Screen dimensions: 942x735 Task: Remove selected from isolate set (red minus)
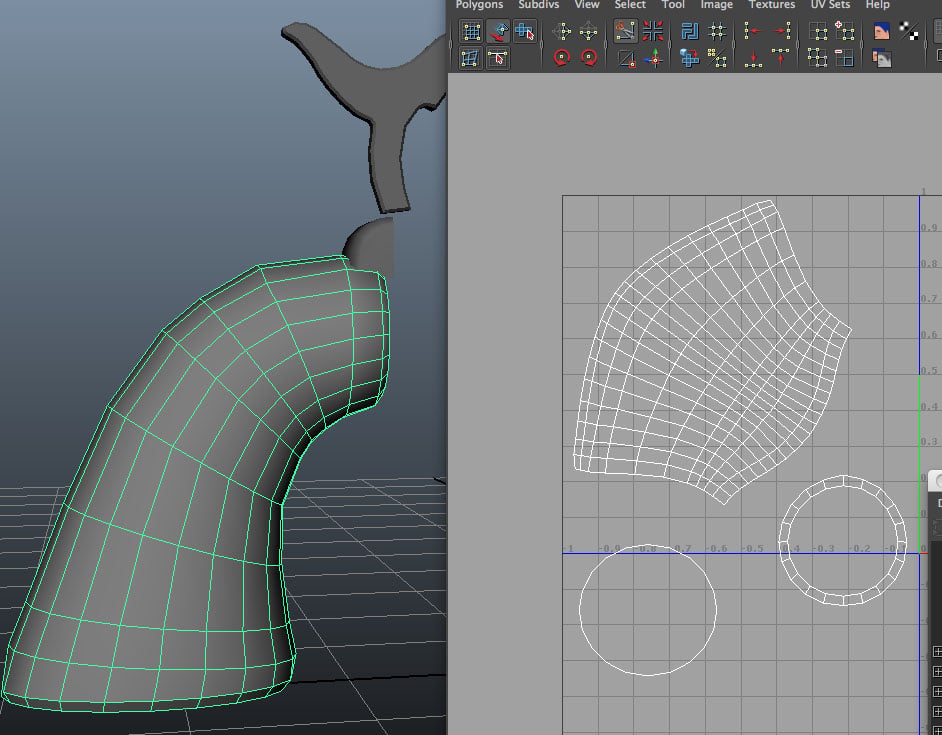pos(845,58)
